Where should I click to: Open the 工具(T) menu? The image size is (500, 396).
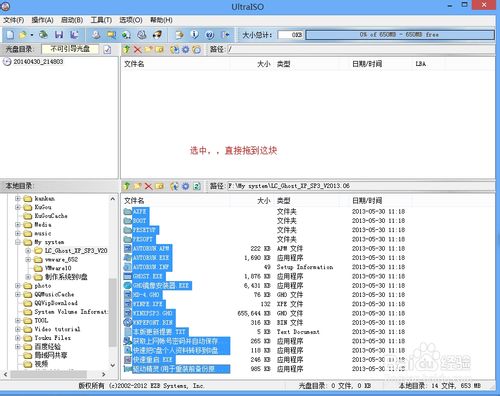tap(101, 20)
